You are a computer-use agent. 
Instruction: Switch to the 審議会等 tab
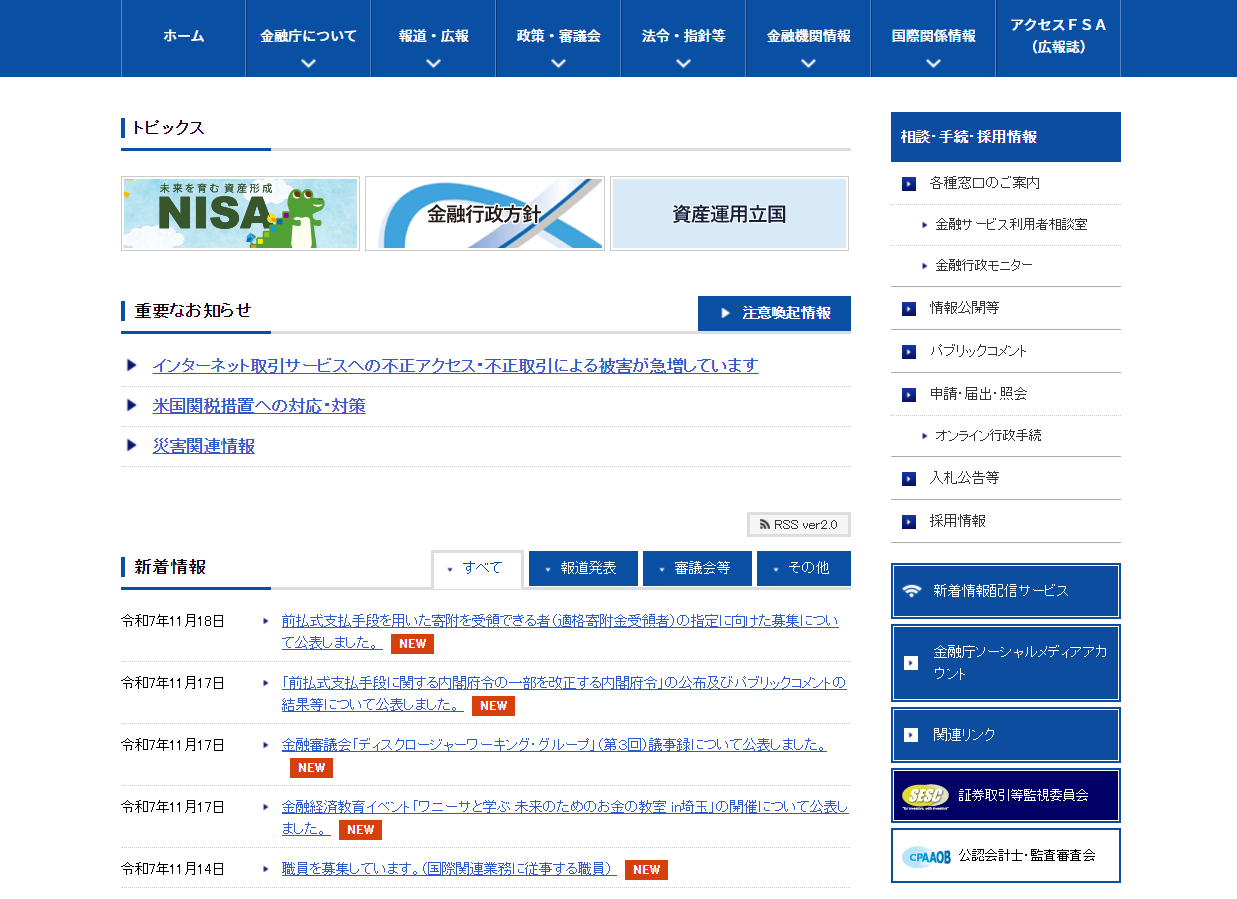(697, 568)
